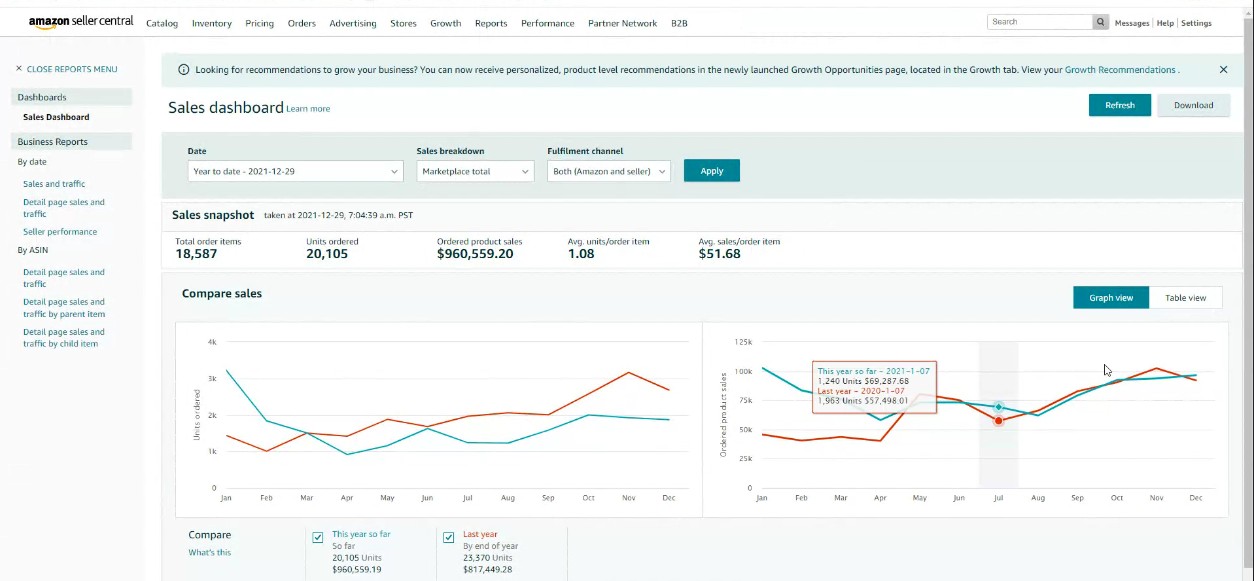
Task: Click the What's this link
Action: point(210,552)
